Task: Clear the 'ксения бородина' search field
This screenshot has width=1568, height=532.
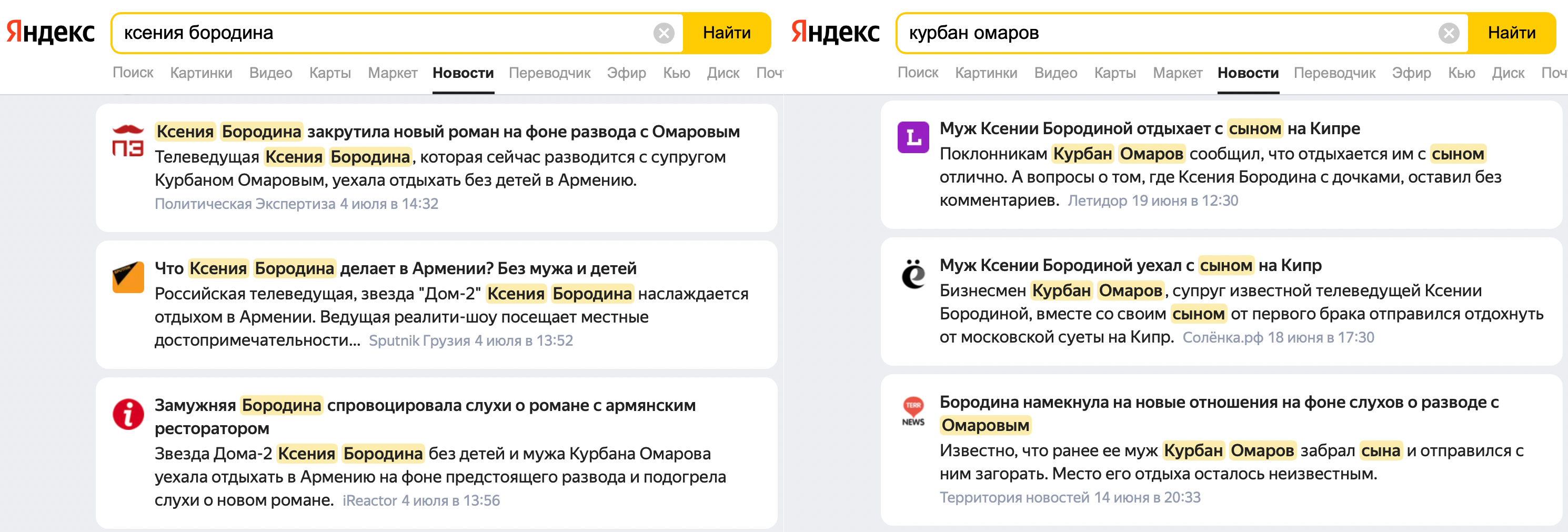Action: [664, 33]
